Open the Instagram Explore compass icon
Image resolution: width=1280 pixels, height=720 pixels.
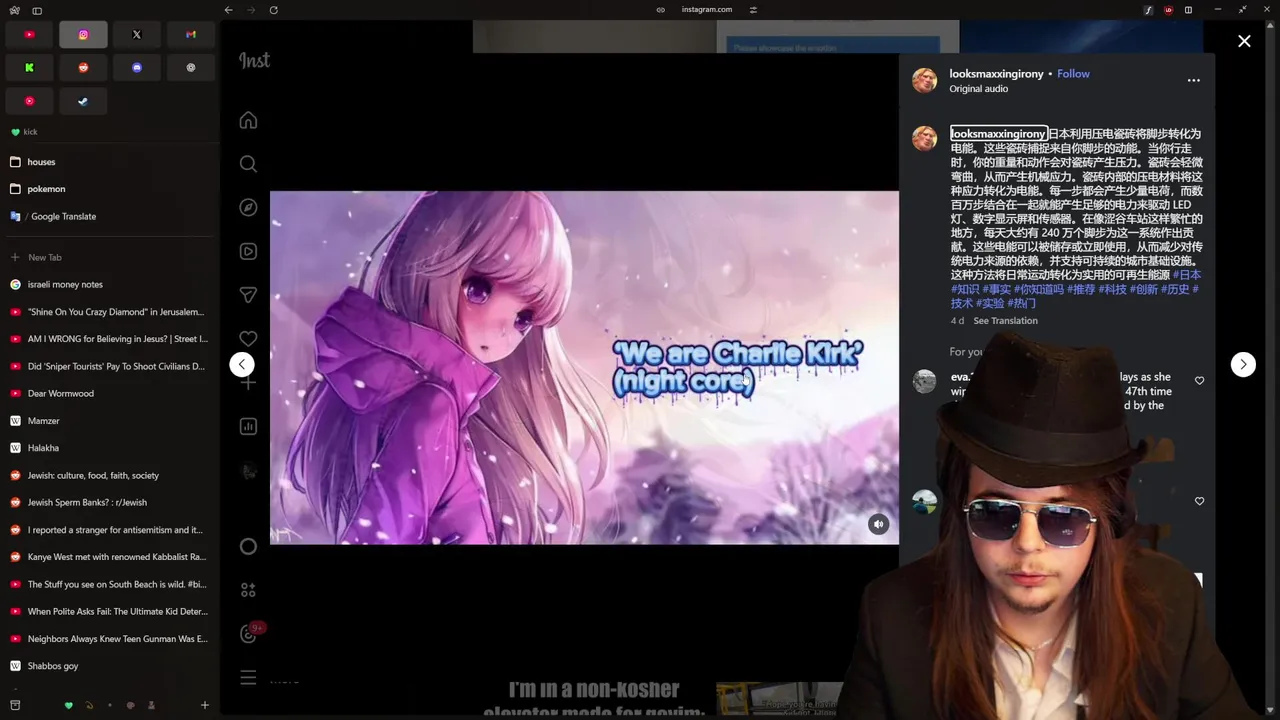248,207
